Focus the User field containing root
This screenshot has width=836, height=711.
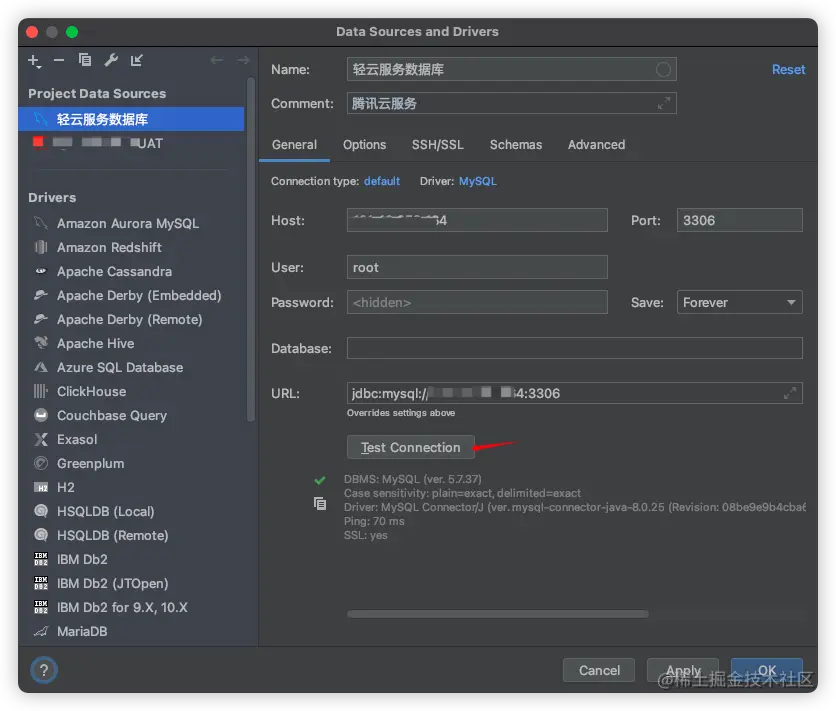tap(477, 267)
